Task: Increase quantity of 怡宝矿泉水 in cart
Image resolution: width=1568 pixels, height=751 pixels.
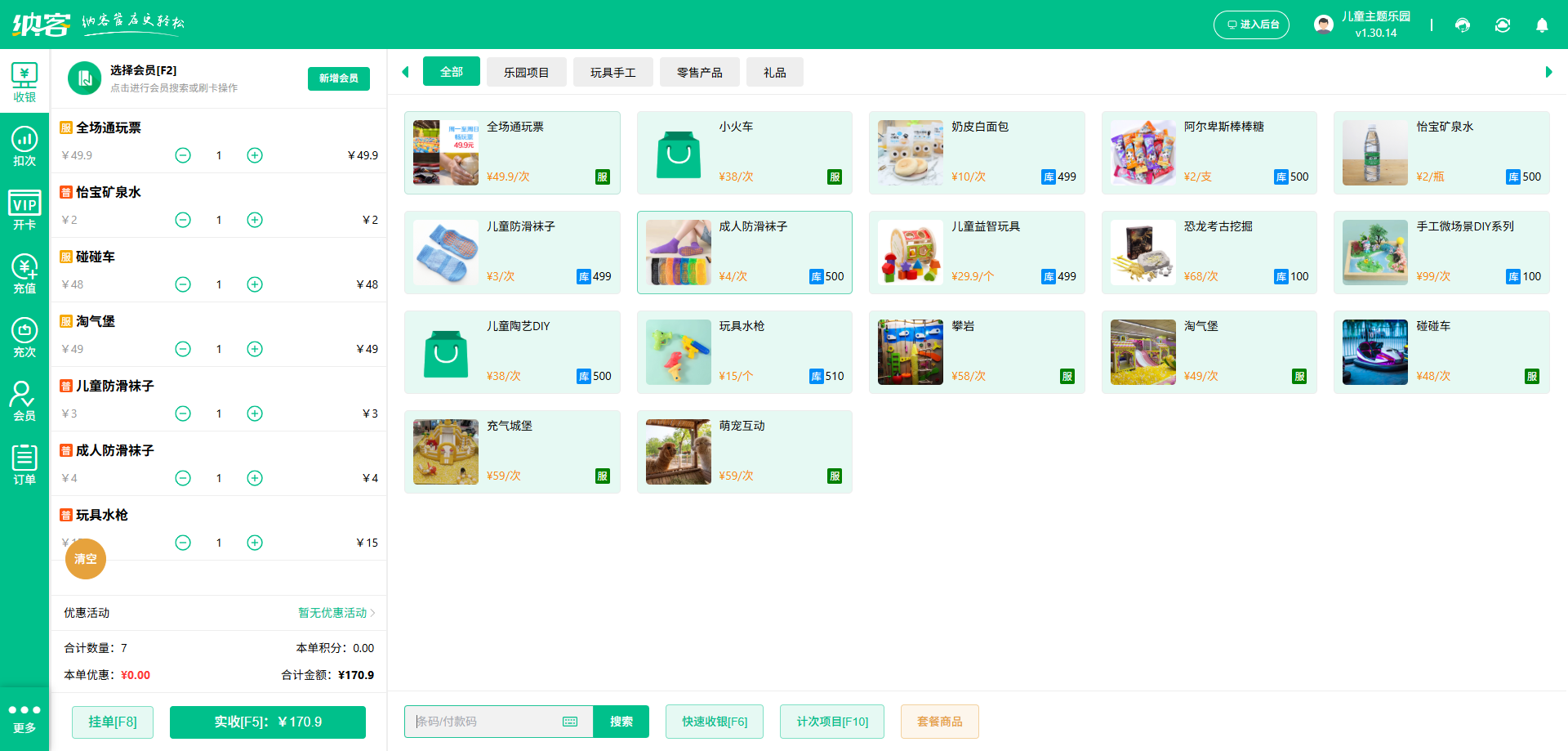Action: (x=255, y=220)
